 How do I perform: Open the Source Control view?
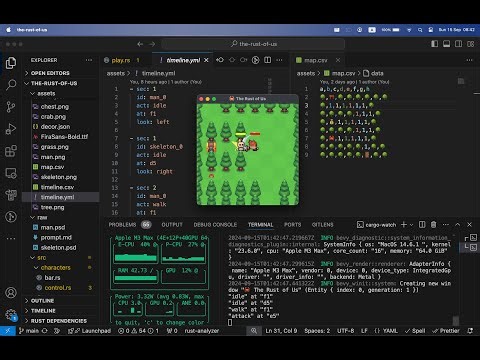[x=11, y=107]
